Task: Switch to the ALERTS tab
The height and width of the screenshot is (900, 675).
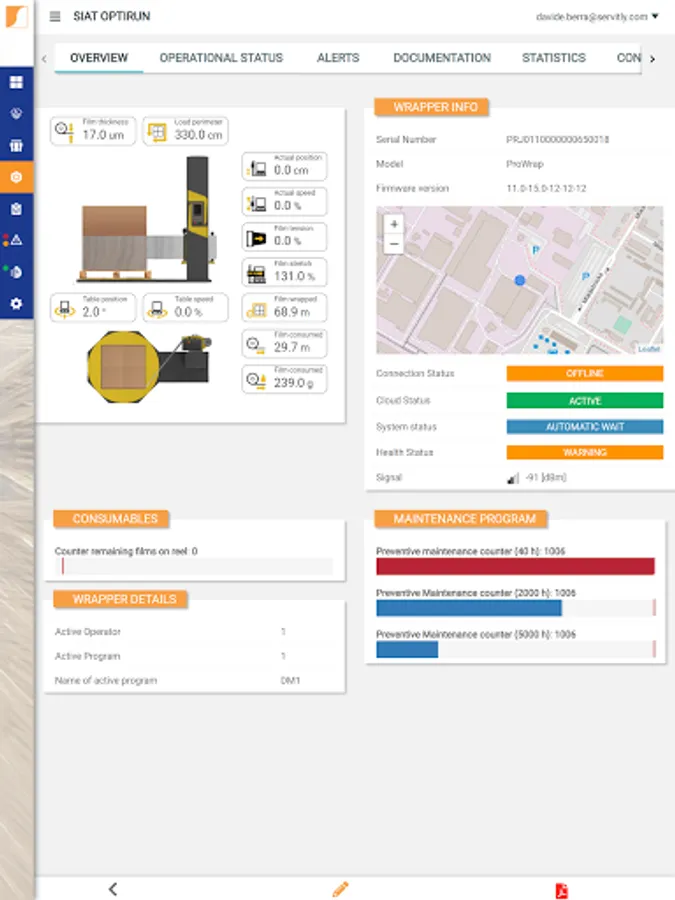Action: point(338,58)
